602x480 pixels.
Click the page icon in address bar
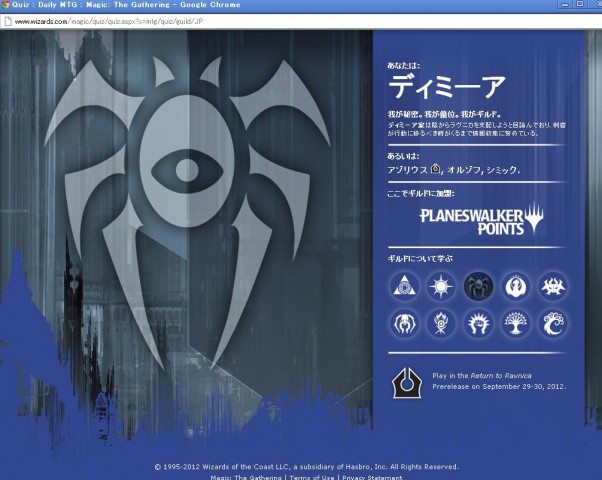[x=7, y=22]
